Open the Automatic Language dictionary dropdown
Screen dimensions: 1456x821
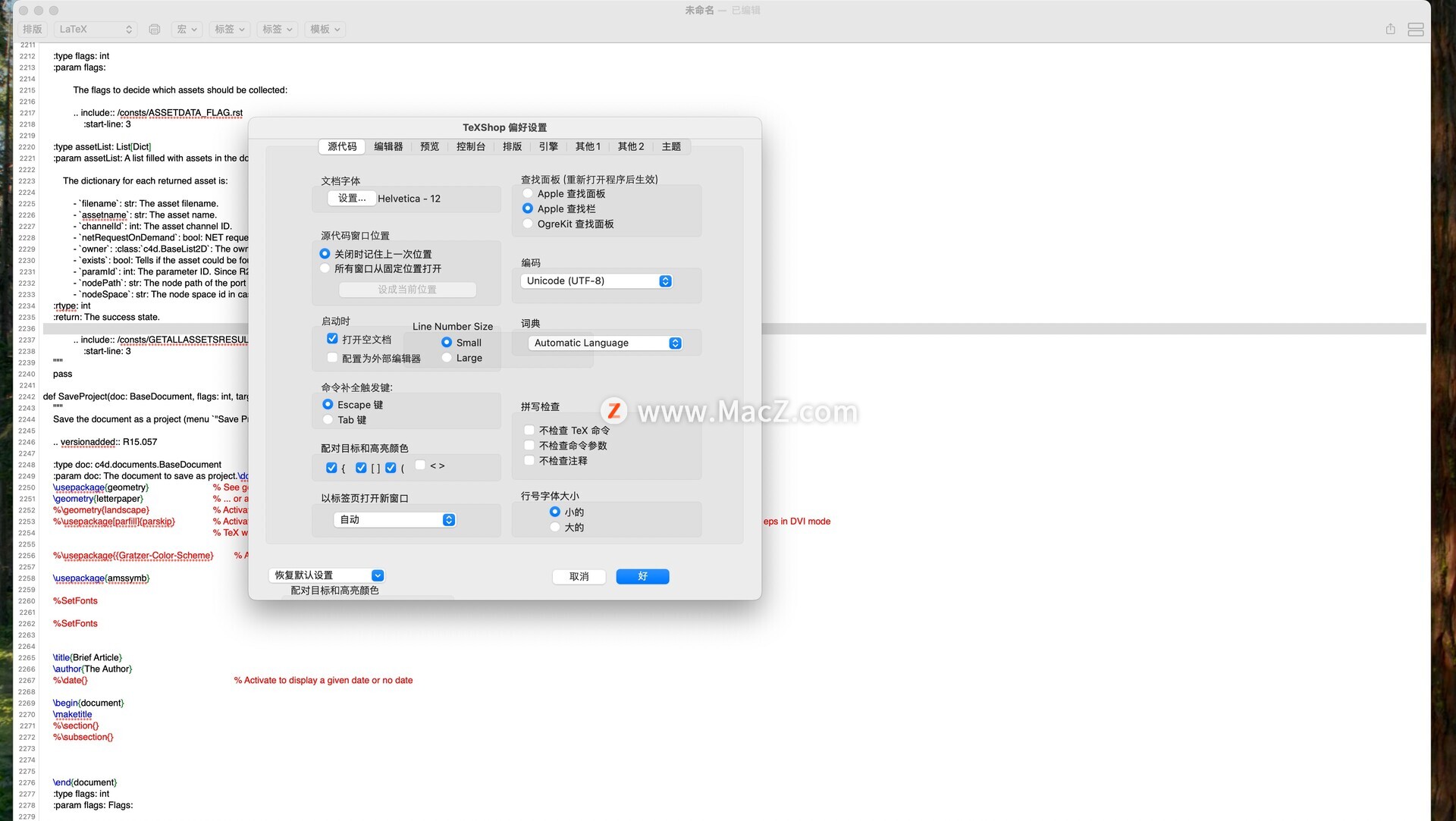pyautogui.click(x=605, y=343)
